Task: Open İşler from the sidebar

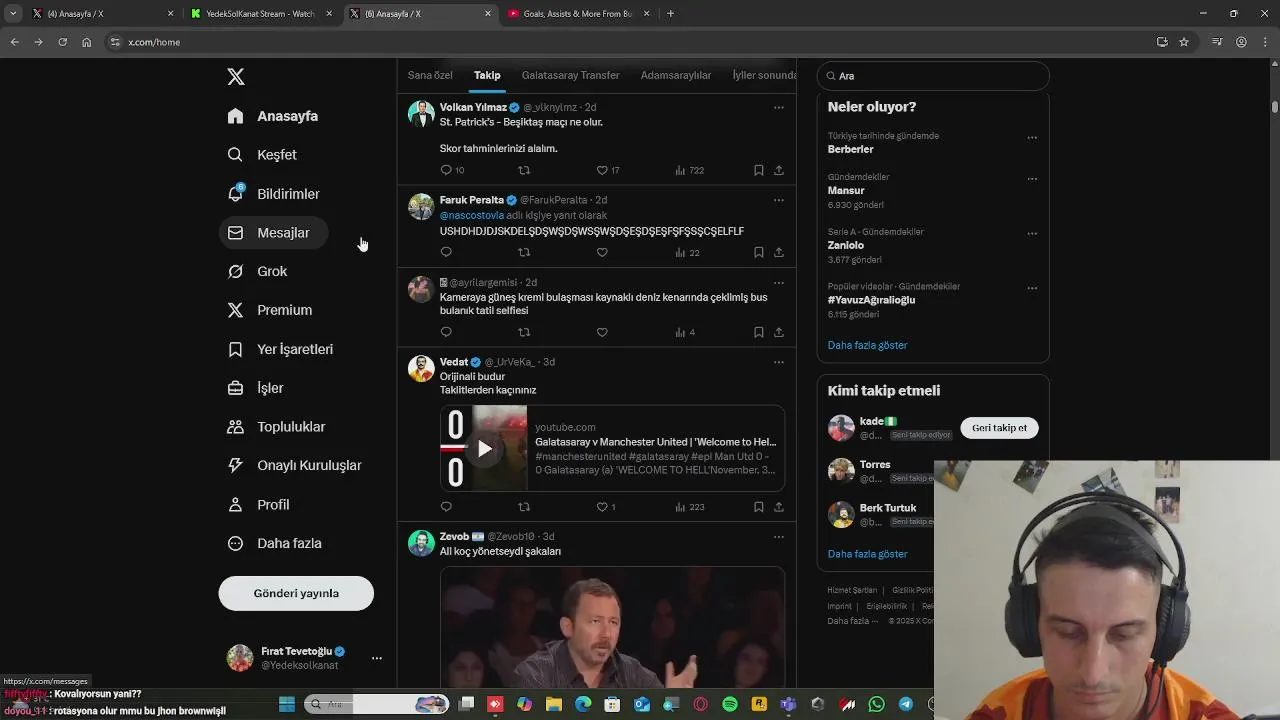Action: (256, 388)
